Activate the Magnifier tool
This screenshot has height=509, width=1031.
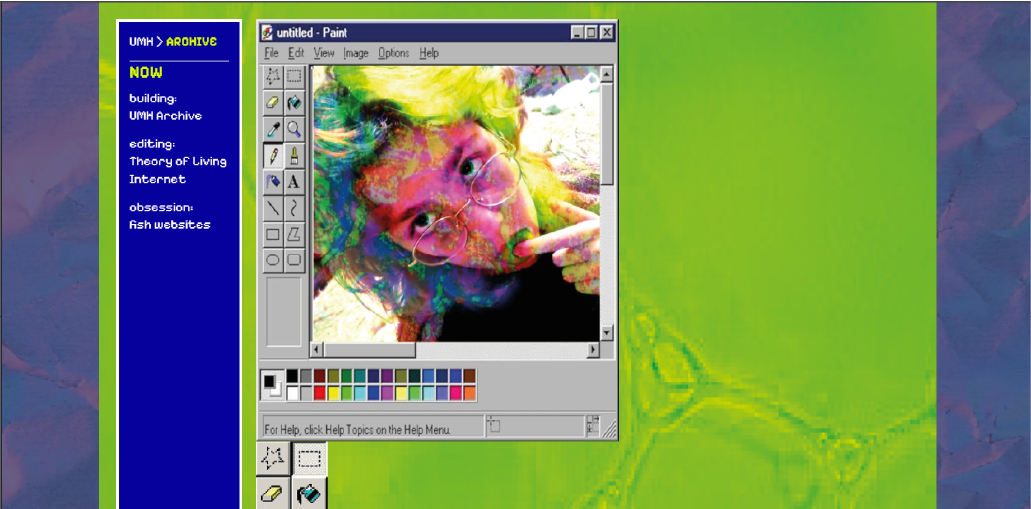click(295, 129)
